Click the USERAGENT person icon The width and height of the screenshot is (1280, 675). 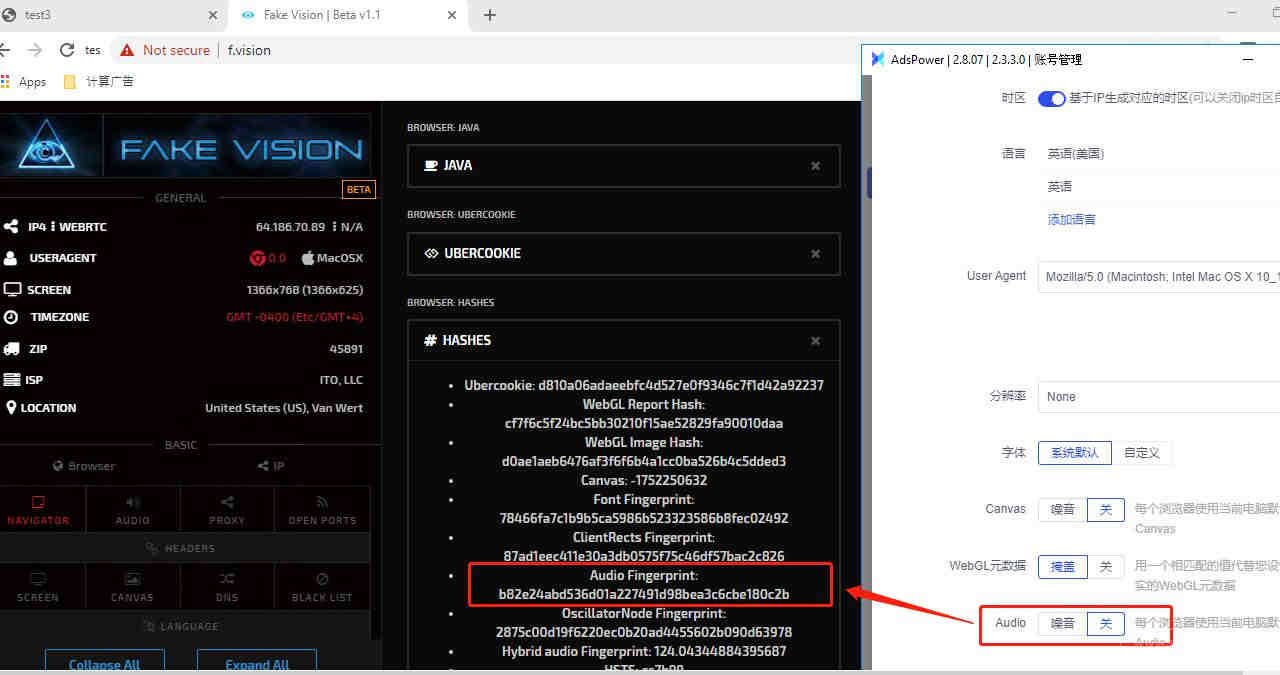[x=11, y=258]
